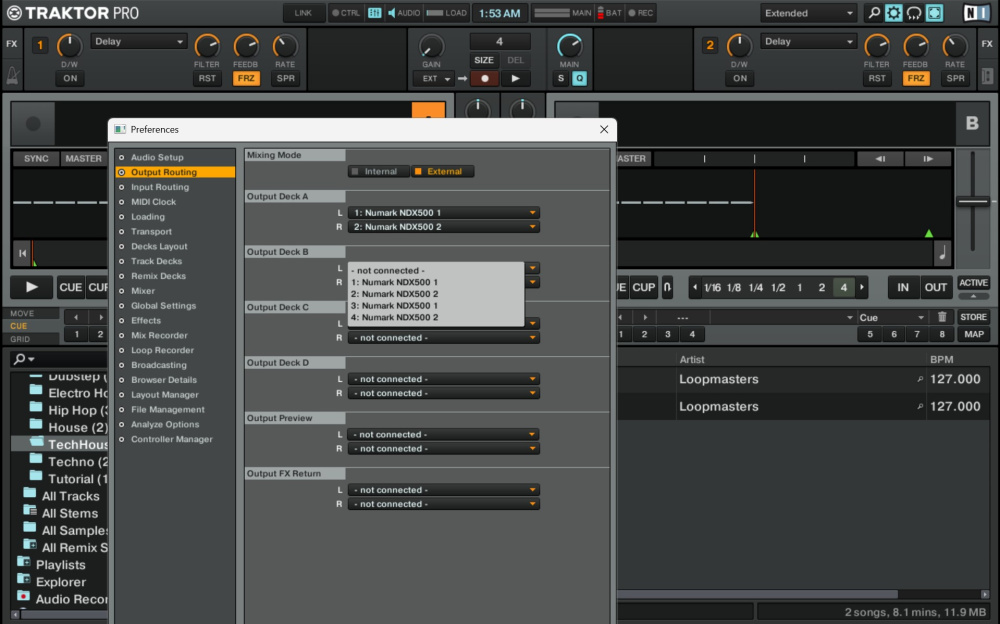Screen dimensions: 1000x624
Task: Click the Deck B tempo bend left arrow
Action: (x=880, y=158)
